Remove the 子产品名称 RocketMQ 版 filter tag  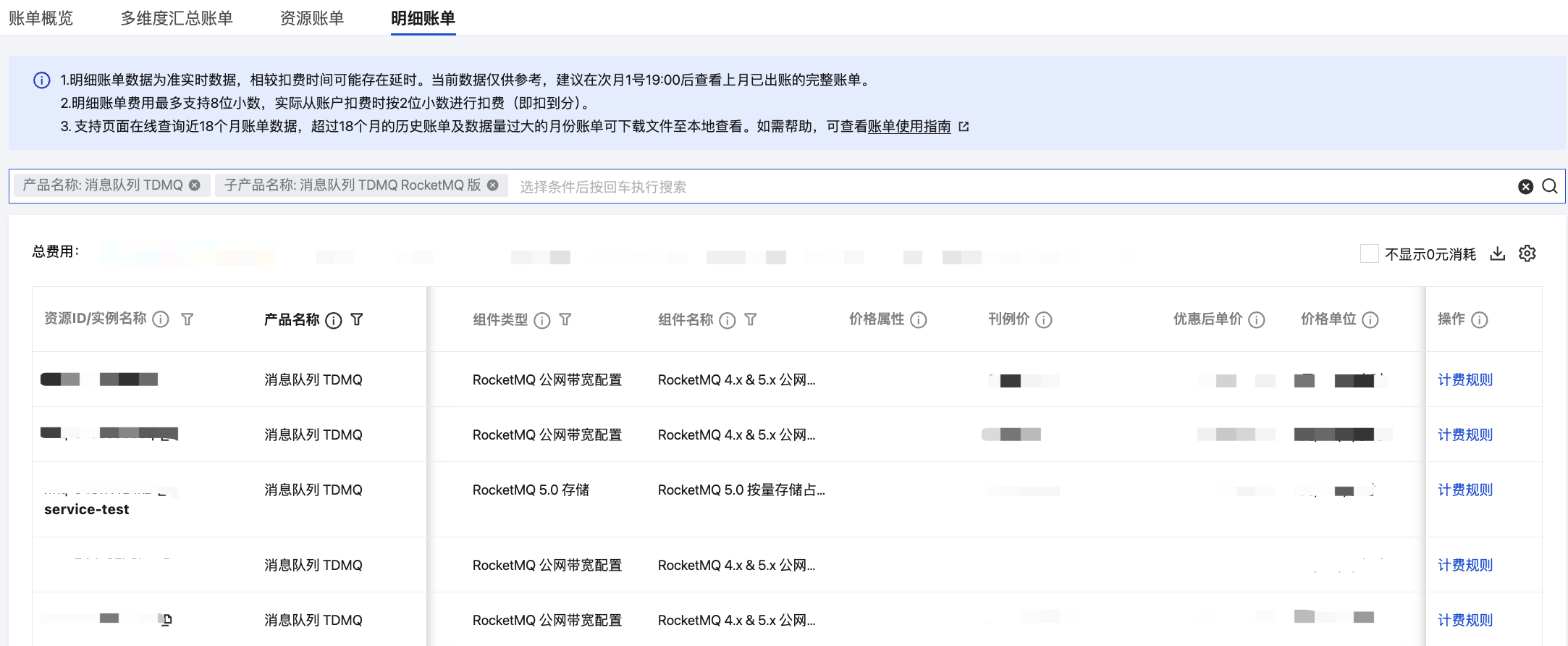[x=493, y=185]
